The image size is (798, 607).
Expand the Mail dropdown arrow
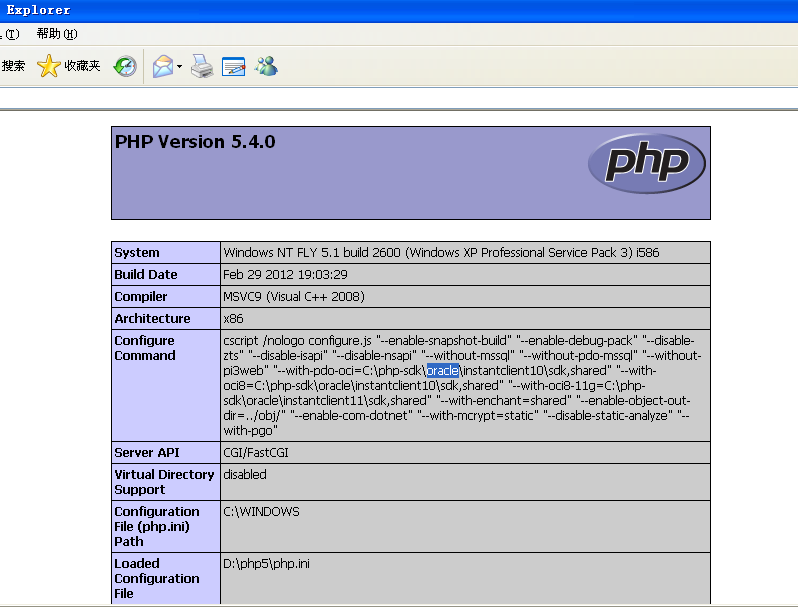point(179,67)
